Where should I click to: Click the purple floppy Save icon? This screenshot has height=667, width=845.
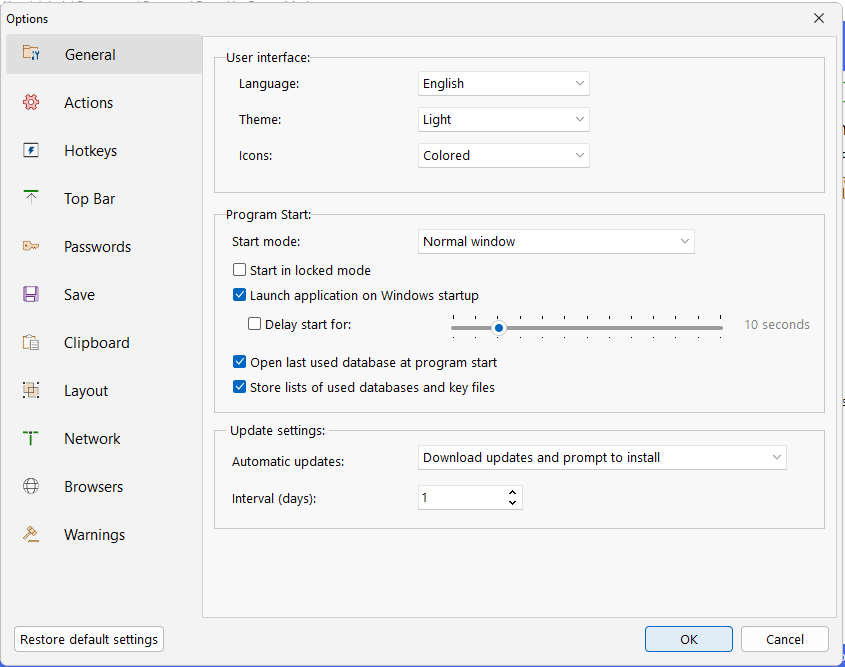click(31, 294)
